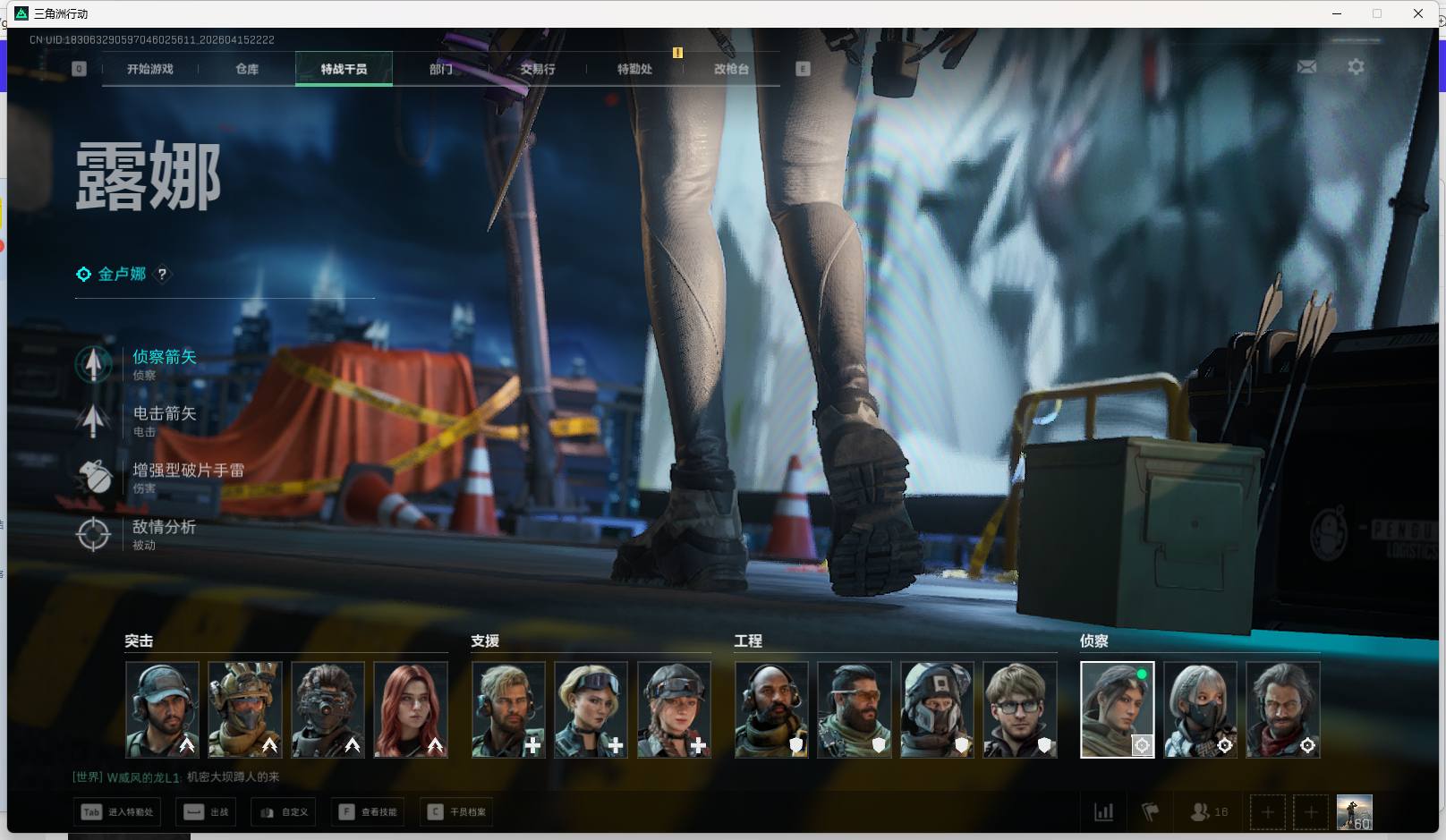Select the 突击 operator wearing a cap and headset
Screen dimensions: 1446x840
pyautogui.click(x=162, y=709)
